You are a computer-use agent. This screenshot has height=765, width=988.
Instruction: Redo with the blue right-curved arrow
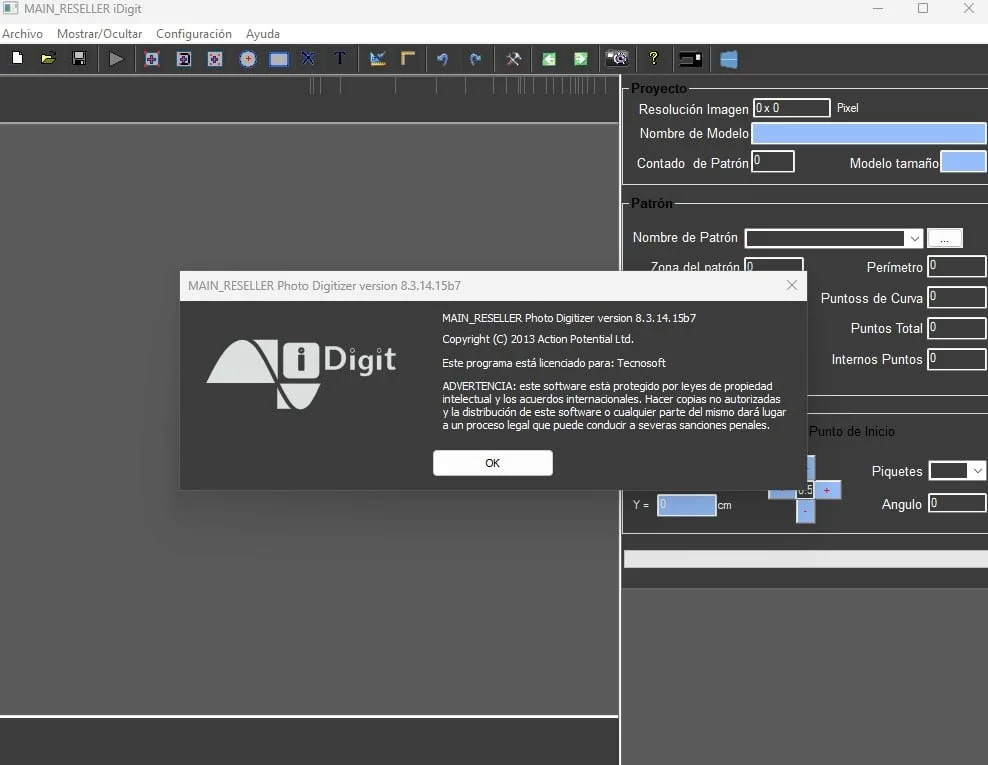pos(476,59)
